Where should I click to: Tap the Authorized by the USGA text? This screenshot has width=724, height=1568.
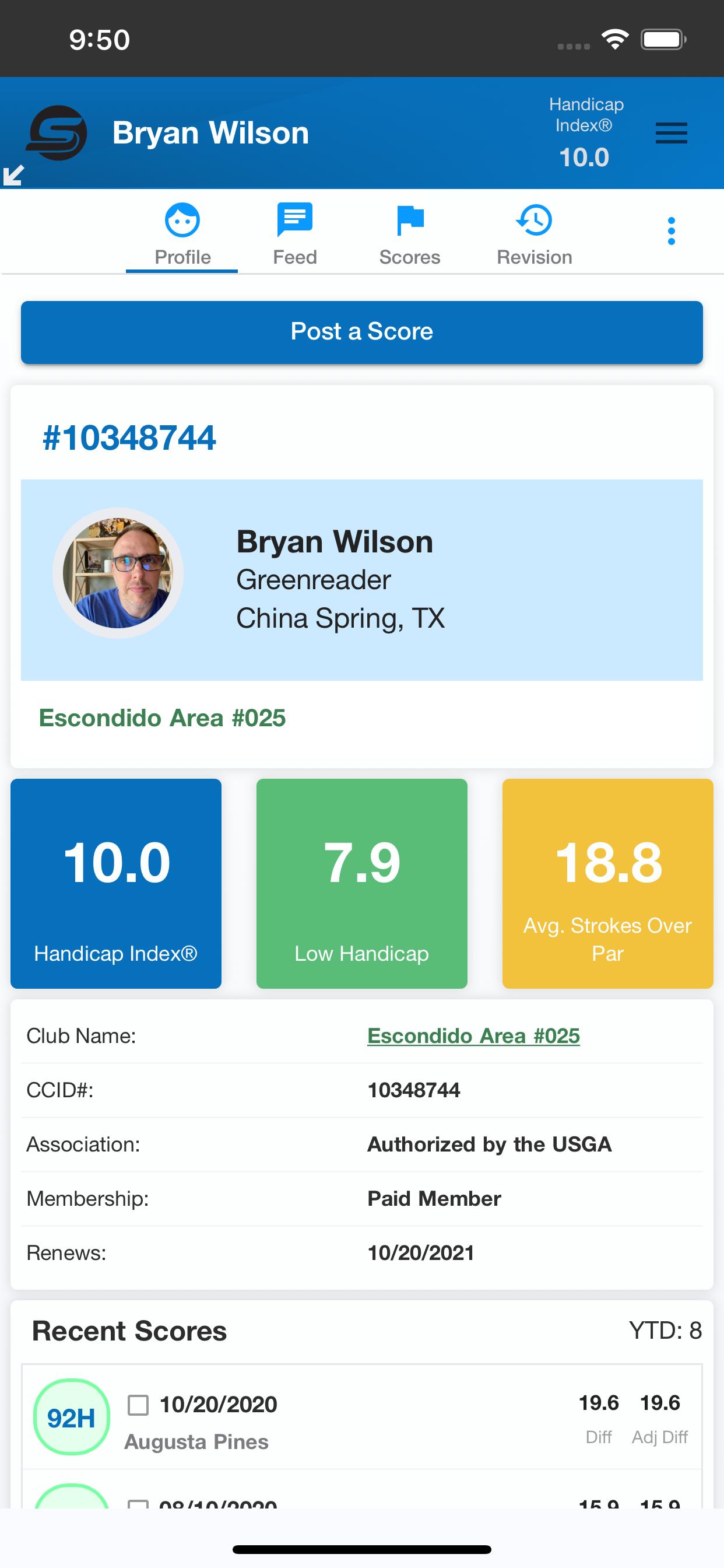pos(489,1144)
